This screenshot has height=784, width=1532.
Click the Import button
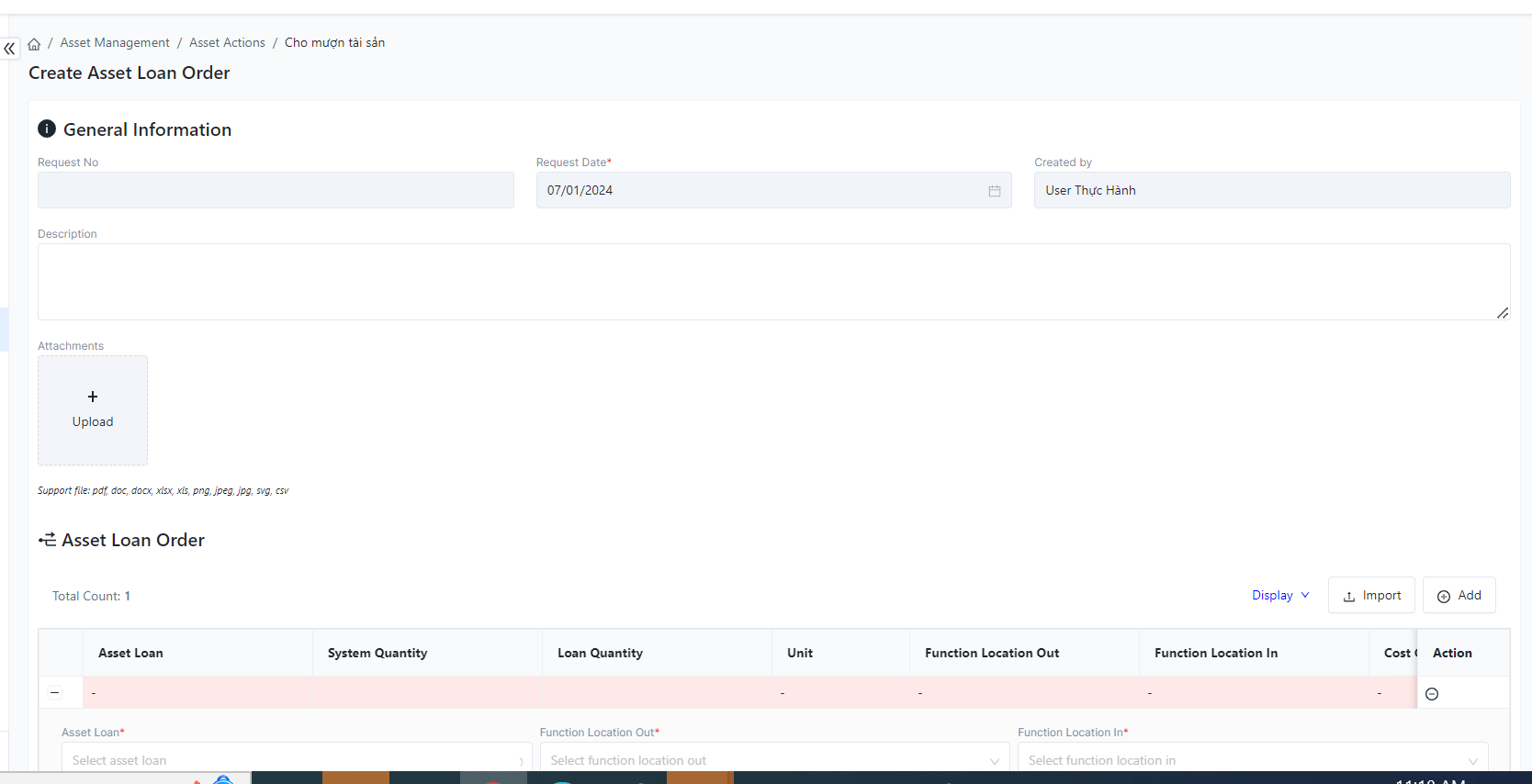point(1371,596)
